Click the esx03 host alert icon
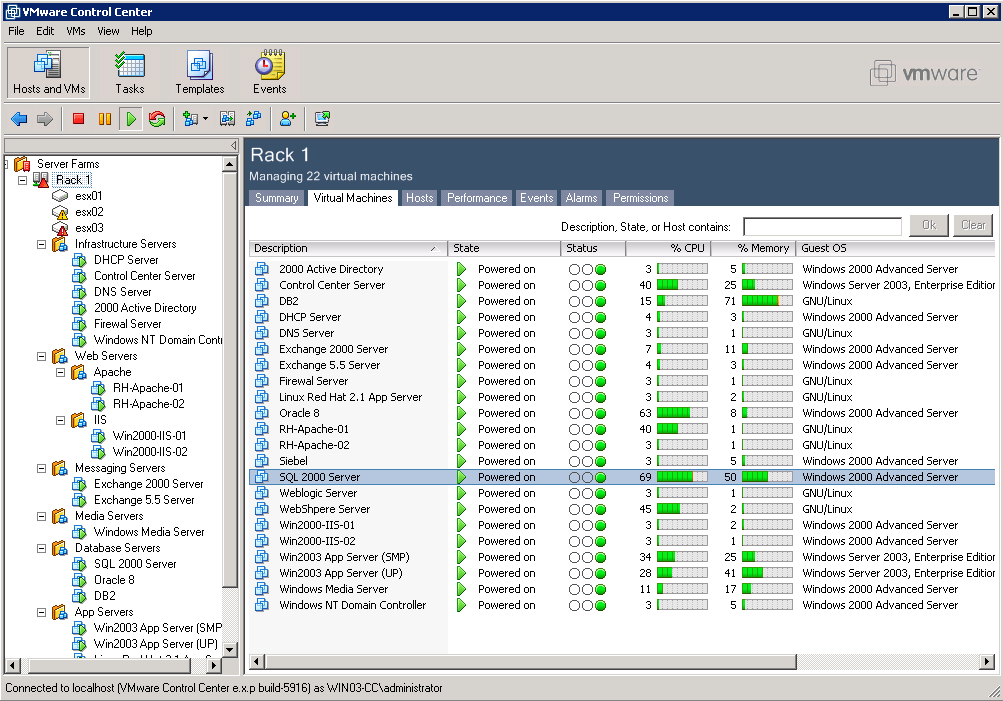1003x701 pixels. (60, 228)
